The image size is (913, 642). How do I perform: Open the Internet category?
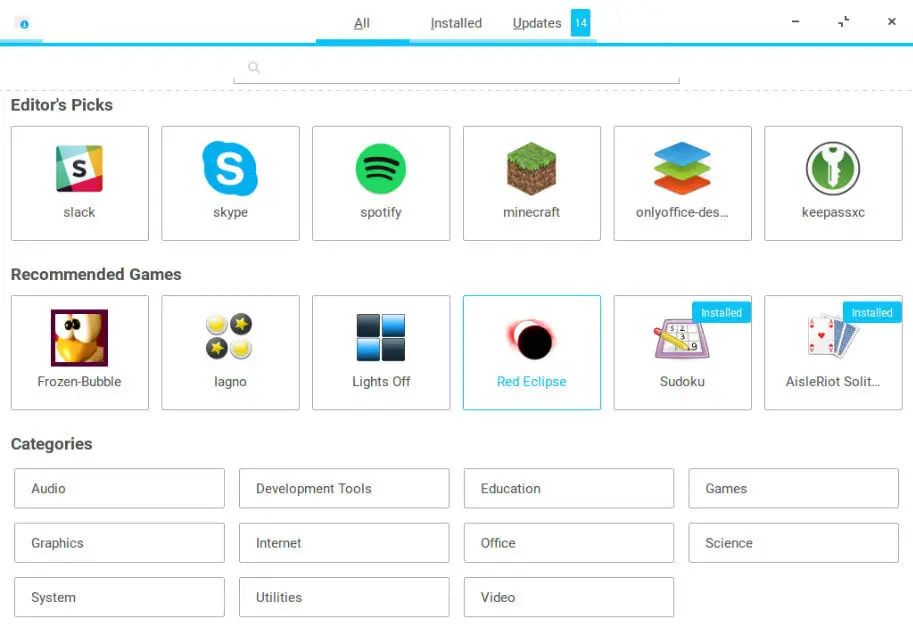click(x=344, y=543)
